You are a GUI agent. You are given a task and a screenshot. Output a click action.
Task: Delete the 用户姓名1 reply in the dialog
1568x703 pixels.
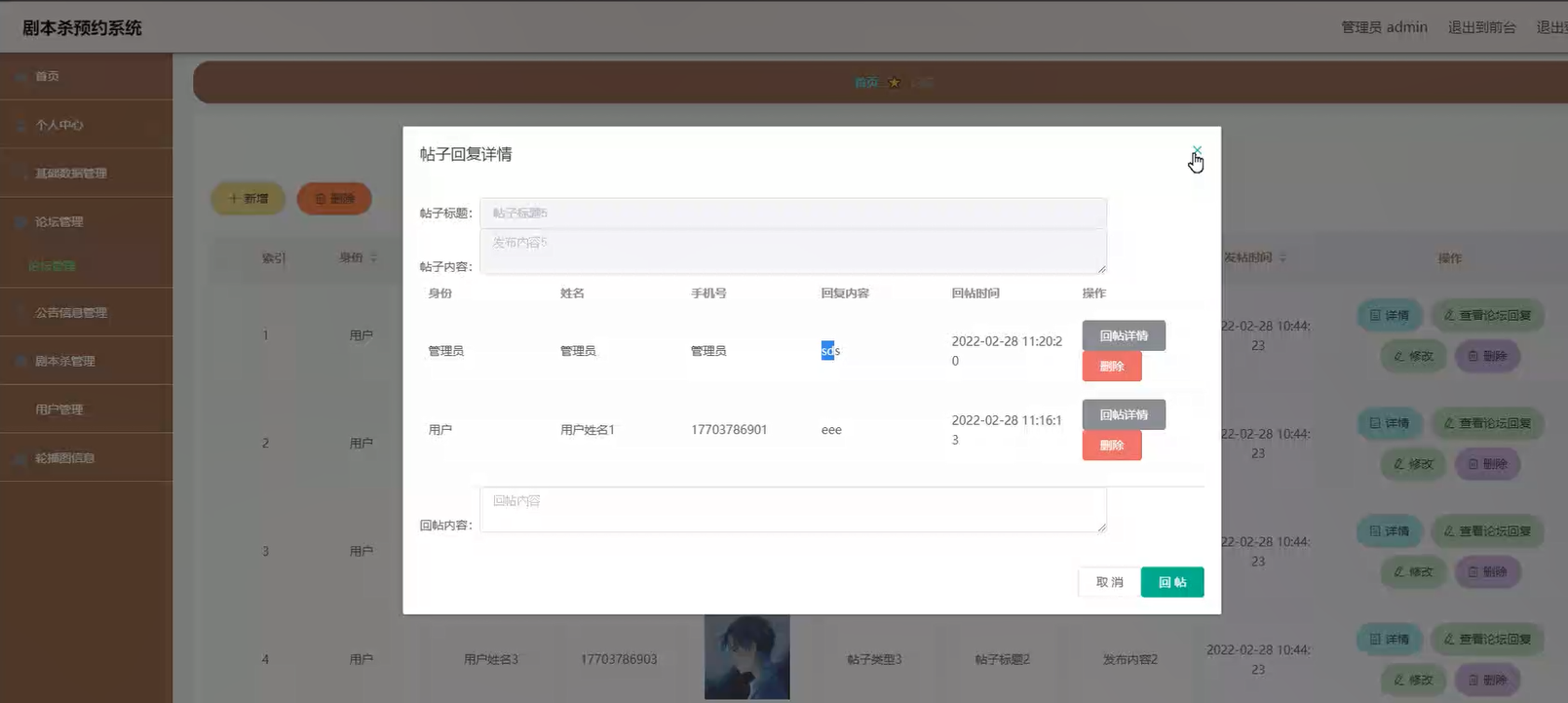coord(1112,446)
